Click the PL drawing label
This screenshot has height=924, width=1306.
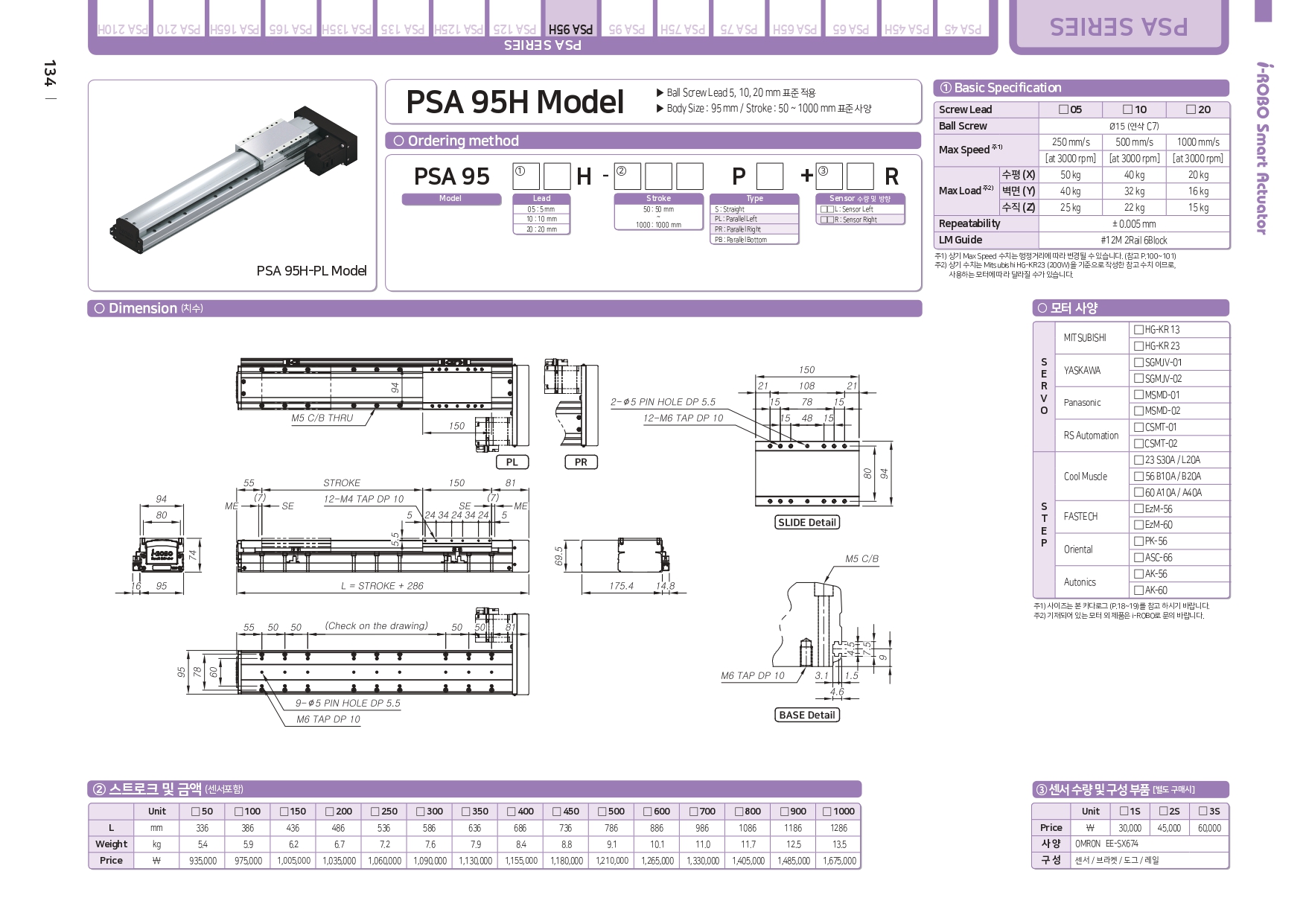(x=512, y=462)
